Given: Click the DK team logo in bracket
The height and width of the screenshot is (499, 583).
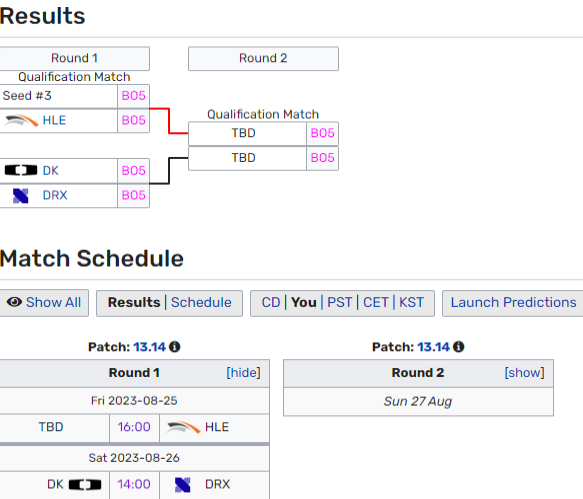Looking at the screenshot, I should 21,170.
